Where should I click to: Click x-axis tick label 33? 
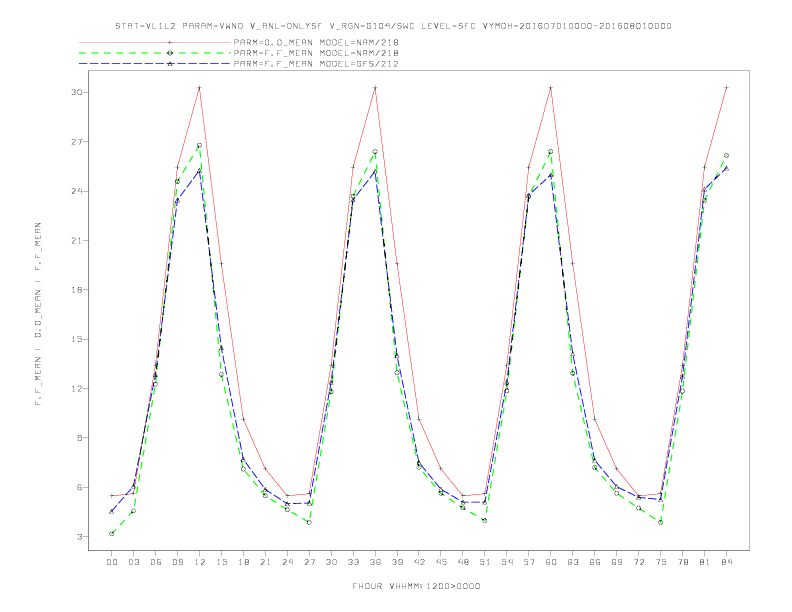[353, 562]
